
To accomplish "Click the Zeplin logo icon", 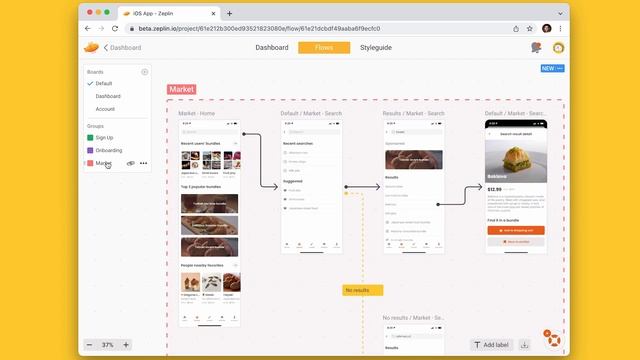I will (x=91, y=47).
